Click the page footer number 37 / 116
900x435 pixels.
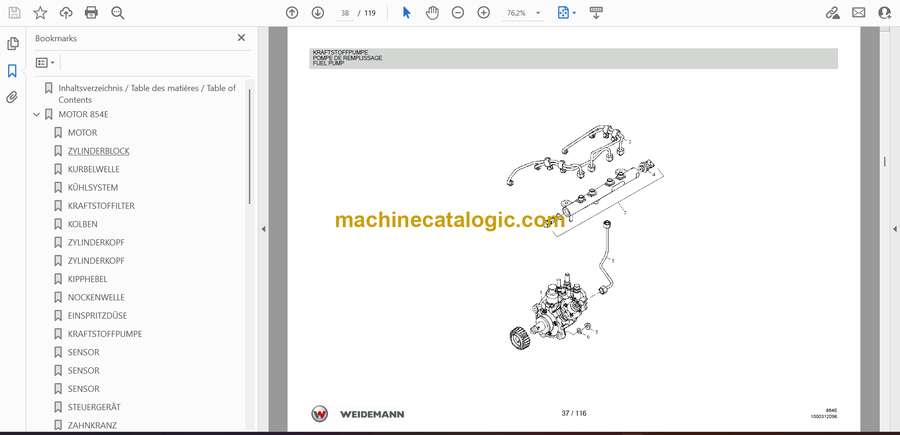point(574,413)
